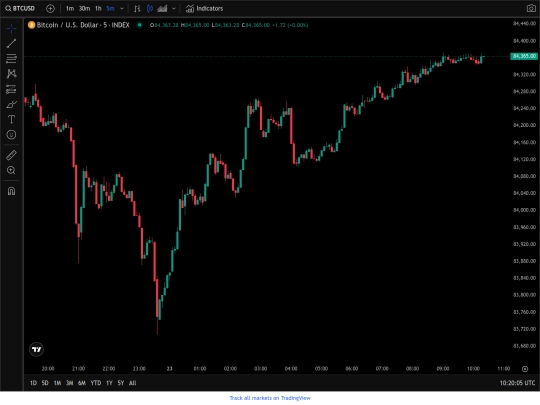540x405 pixels.
Task: Set date range to 1M
Action: pos(57,383)
